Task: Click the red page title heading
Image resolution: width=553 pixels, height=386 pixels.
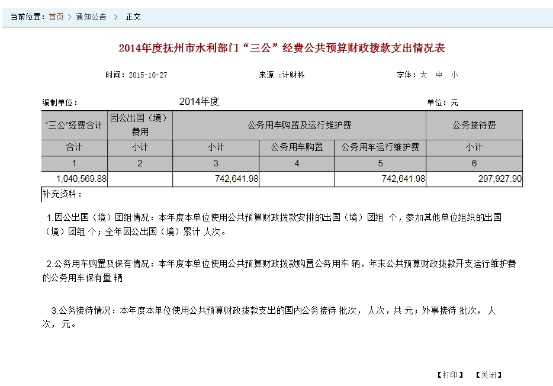Action: pyautogui.click(x=282, y=48)
